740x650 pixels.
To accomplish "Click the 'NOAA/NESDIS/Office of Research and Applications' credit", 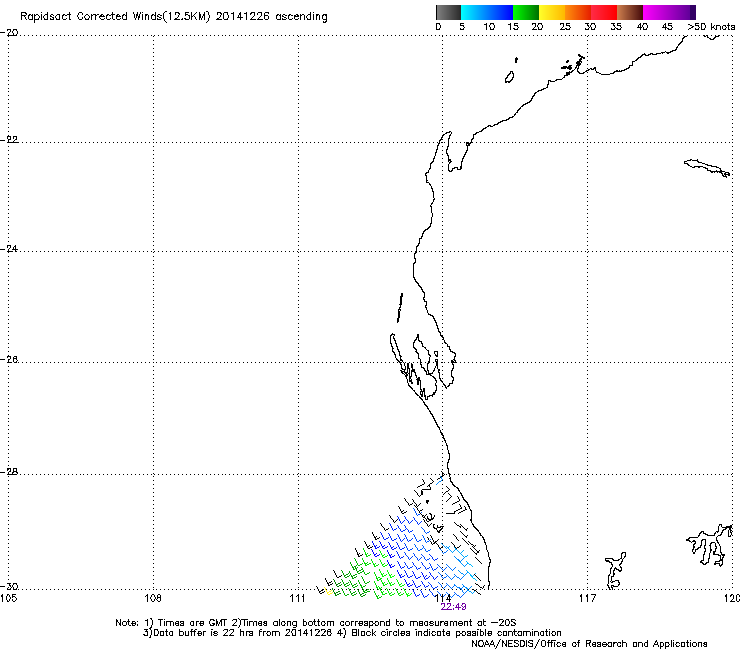I will pos(589,644).
